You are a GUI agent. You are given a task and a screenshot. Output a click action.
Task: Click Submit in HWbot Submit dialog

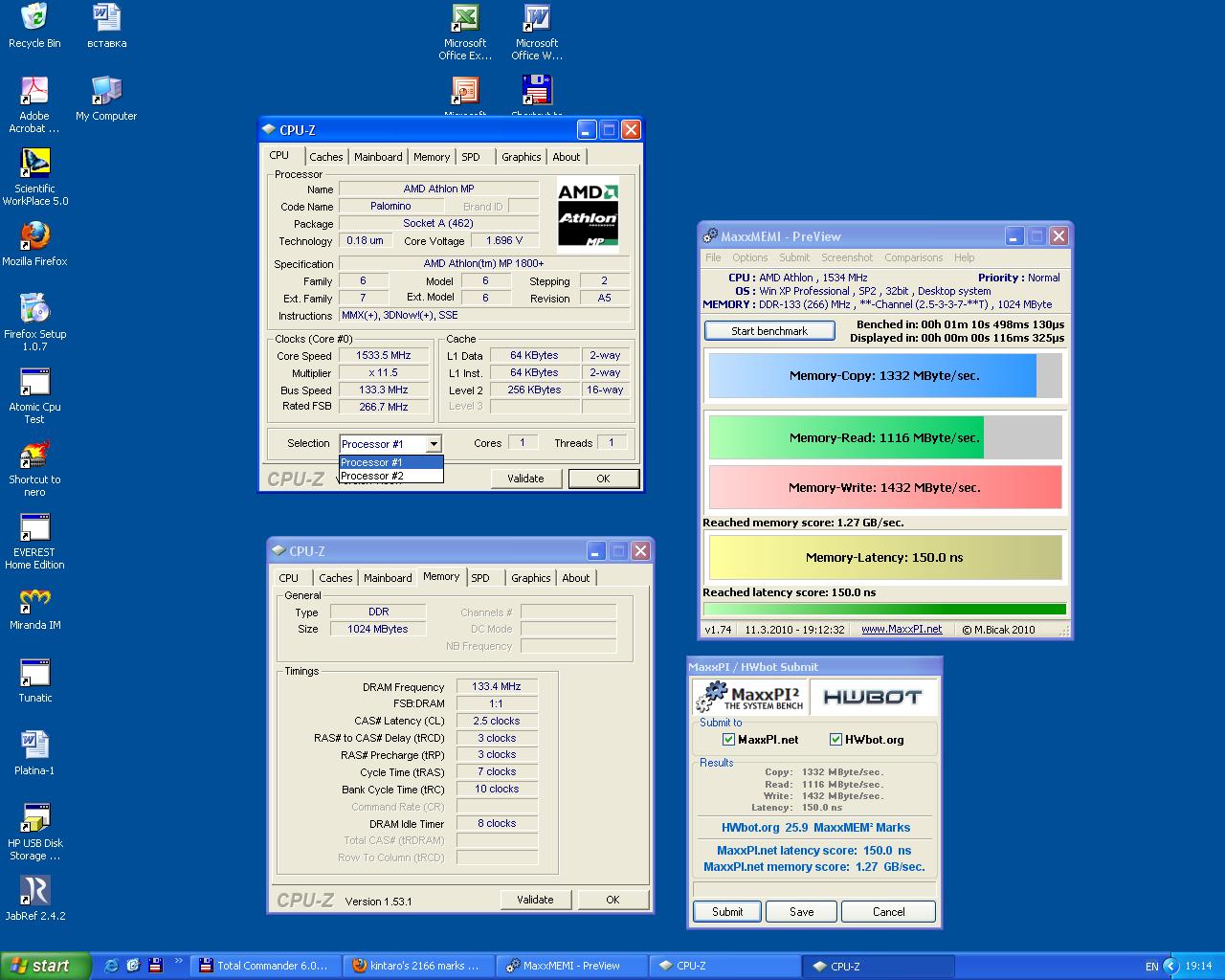727,912
